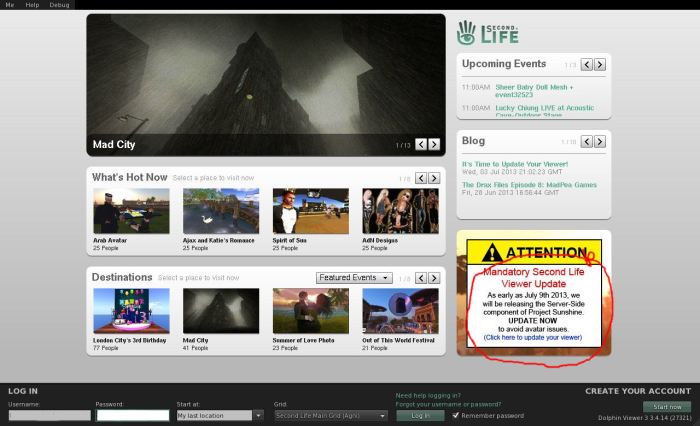Screen dimensions: 700x426
Task: Show previous Destinations page
Action: (421, 278)
